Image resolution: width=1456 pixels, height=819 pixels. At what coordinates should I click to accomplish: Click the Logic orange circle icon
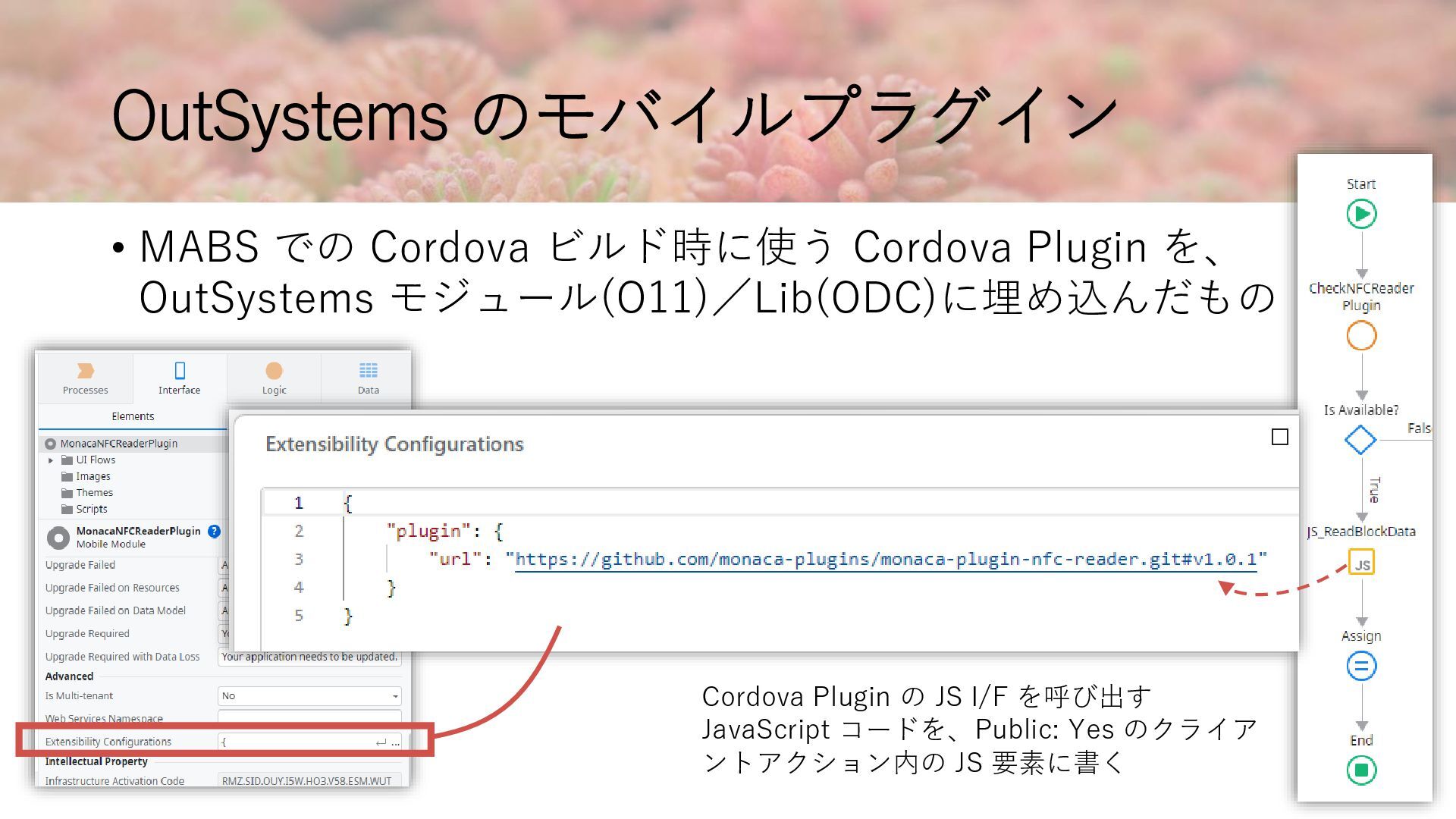pyautogui.click(x=274, y=370)
